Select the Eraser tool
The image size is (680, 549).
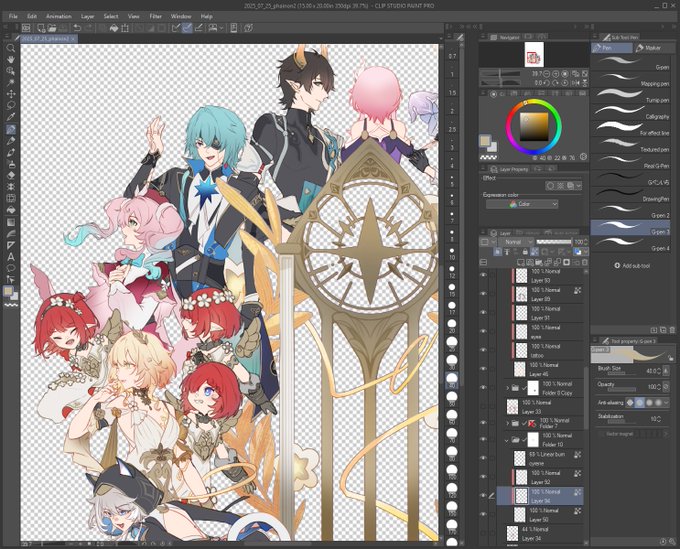(x=11, y=176)
